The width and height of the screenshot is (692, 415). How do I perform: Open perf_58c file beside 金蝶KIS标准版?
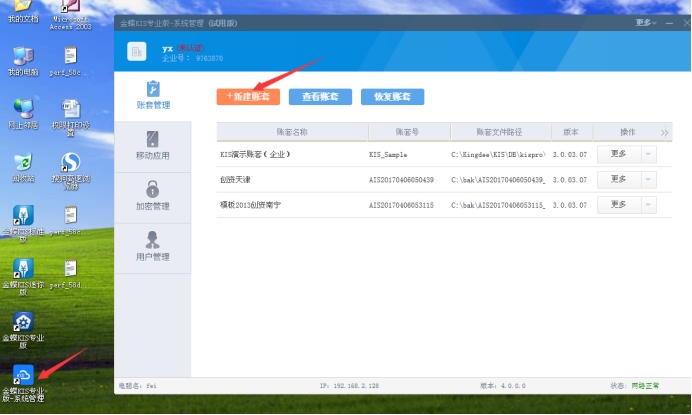71,221
